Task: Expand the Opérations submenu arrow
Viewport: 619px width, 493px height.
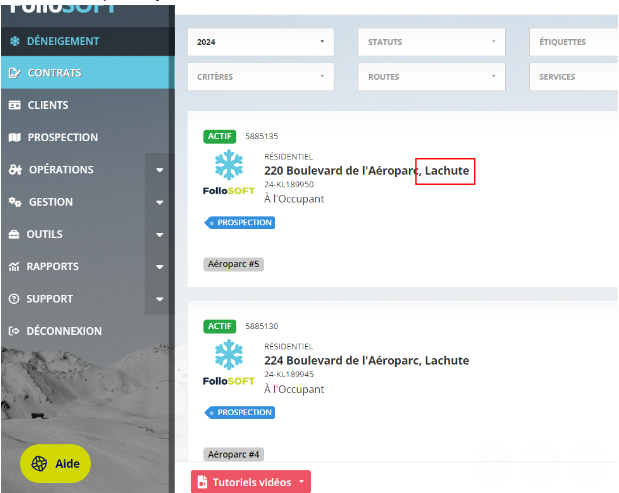Action: [x=159, y=170]
